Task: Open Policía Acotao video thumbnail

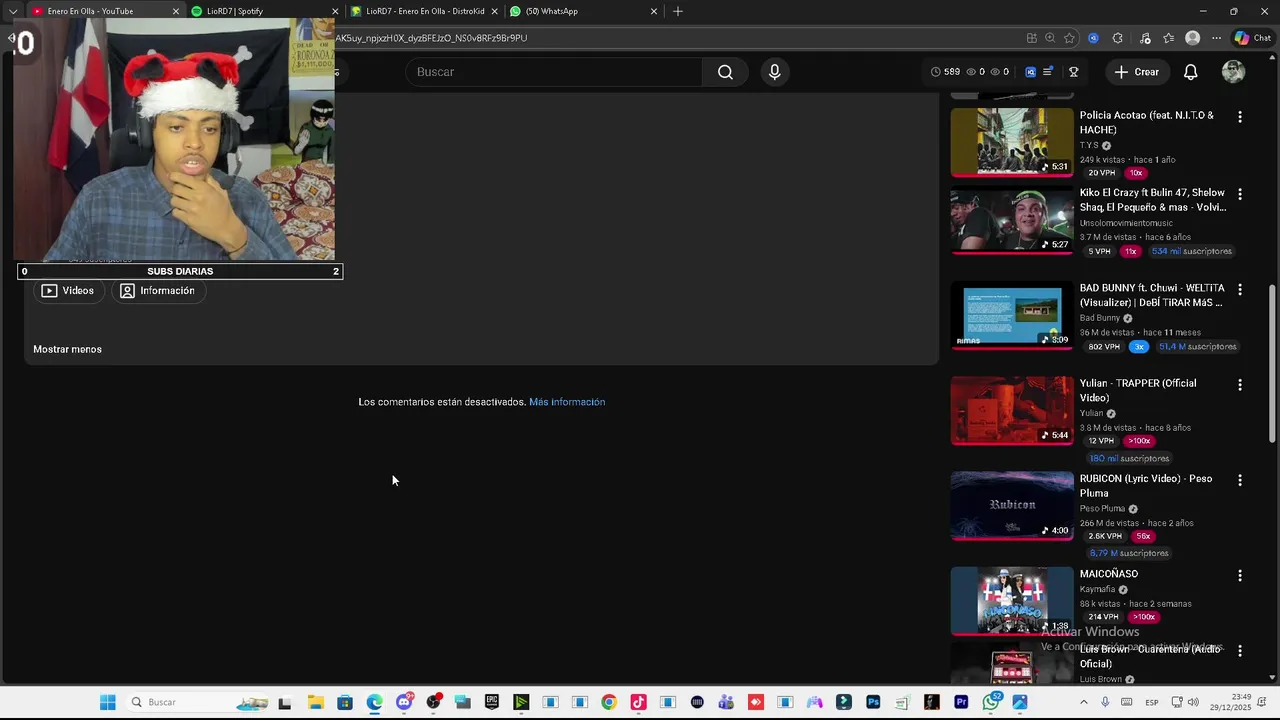Action: (x=1012, y=142)
